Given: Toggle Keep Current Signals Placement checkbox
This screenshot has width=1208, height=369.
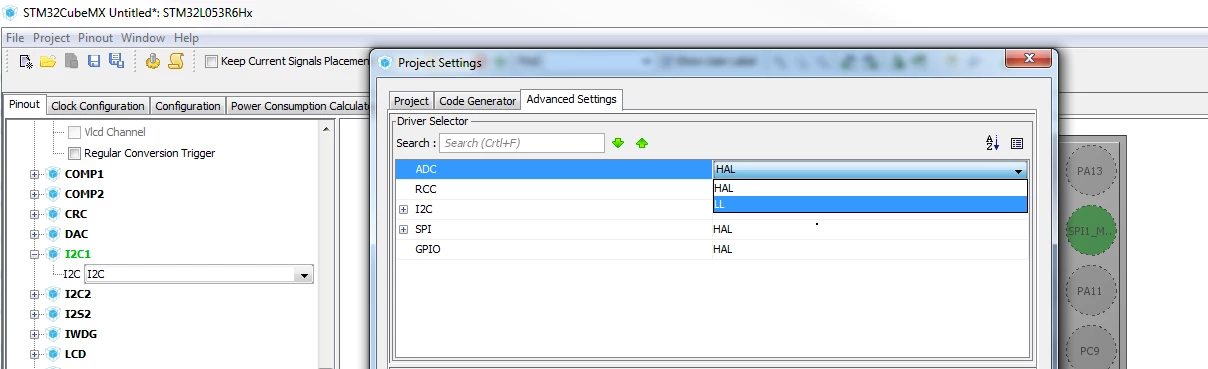Looking at the screenshot, I should tap(211, 61).
